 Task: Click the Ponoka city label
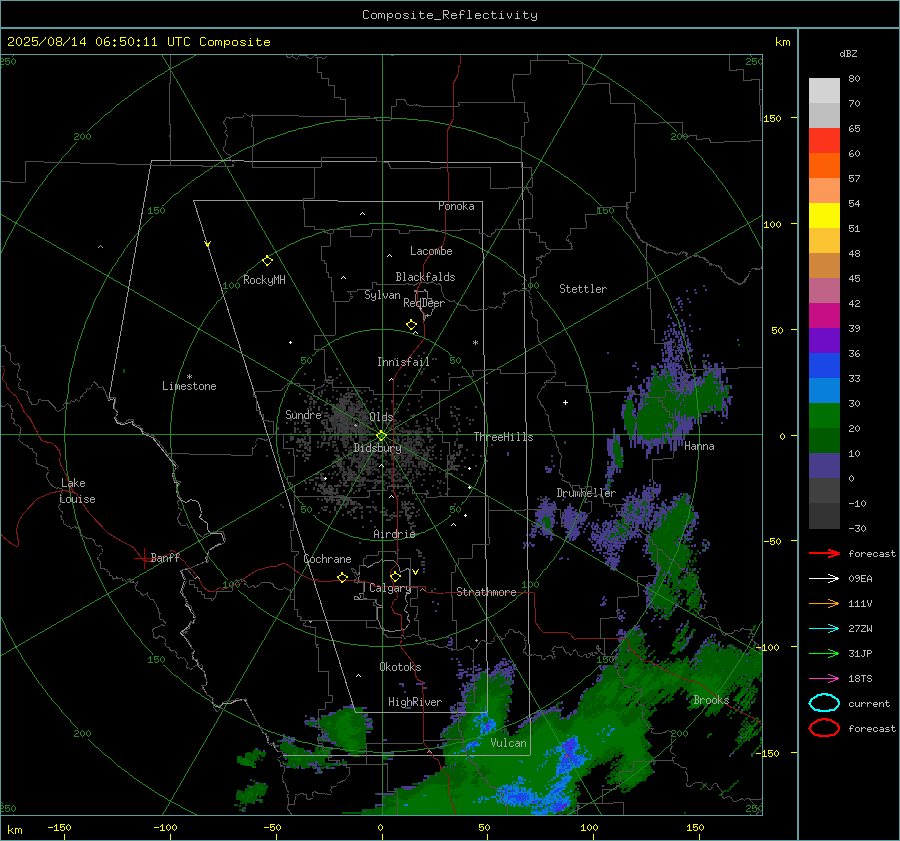click(x=456, y=206)
